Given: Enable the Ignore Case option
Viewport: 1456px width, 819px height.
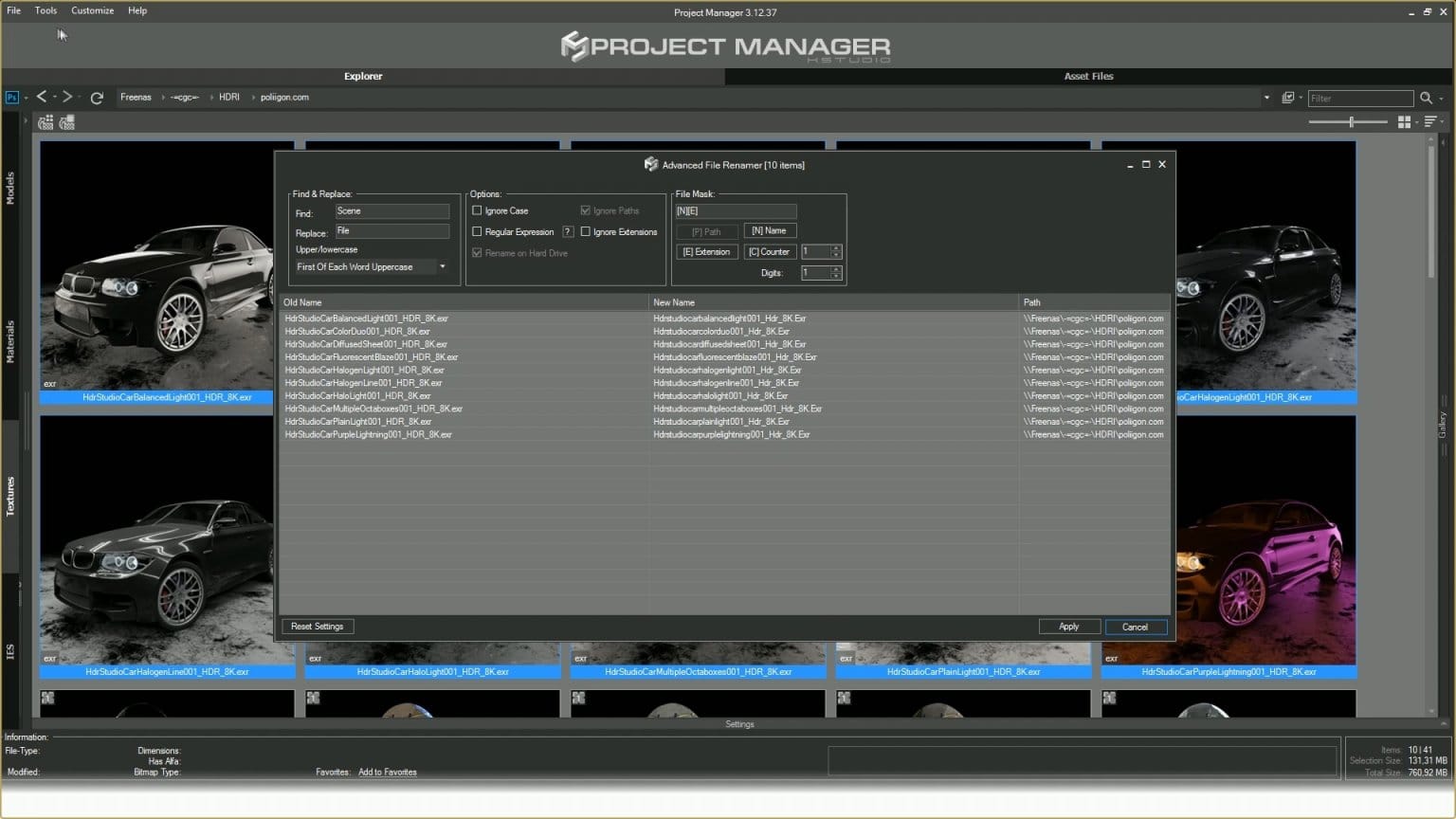Looking at the screenshot, I should 478,210.
